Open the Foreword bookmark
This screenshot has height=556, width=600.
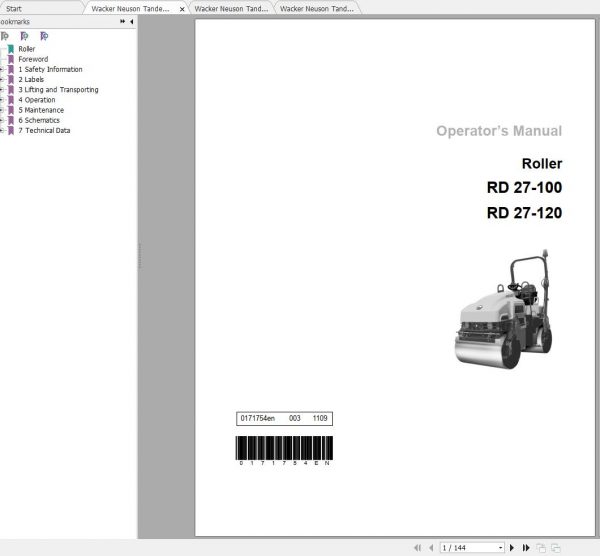pos(33,59)
